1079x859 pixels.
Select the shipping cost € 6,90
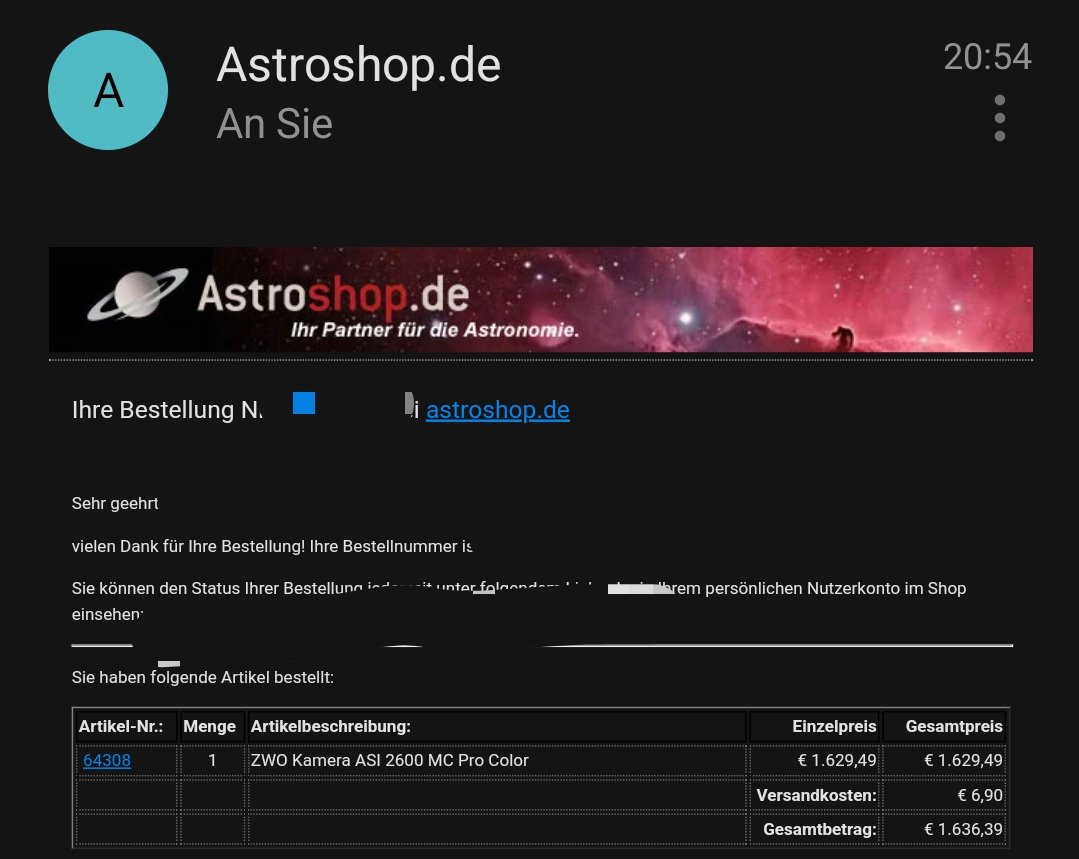[980, 795]
